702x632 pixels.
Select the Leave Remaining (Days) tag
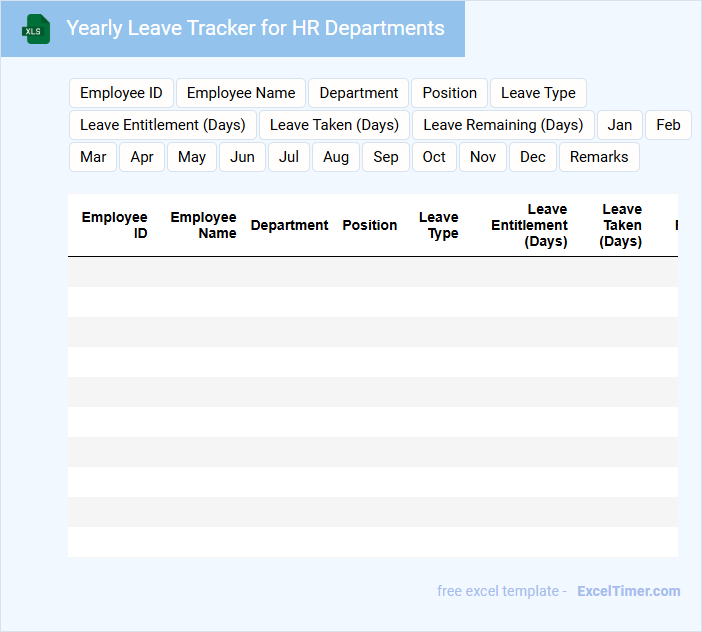click(x=503, y=125)
